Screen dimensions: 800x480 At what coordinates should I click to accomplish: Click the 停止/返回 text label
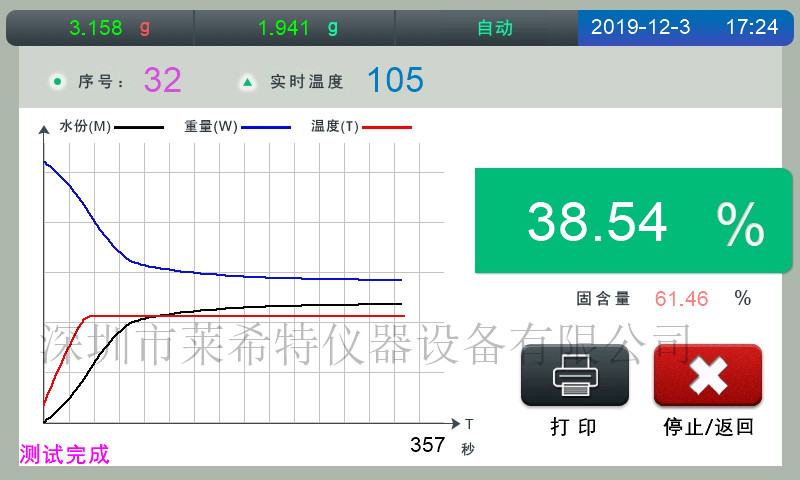[x=708, y=427]
